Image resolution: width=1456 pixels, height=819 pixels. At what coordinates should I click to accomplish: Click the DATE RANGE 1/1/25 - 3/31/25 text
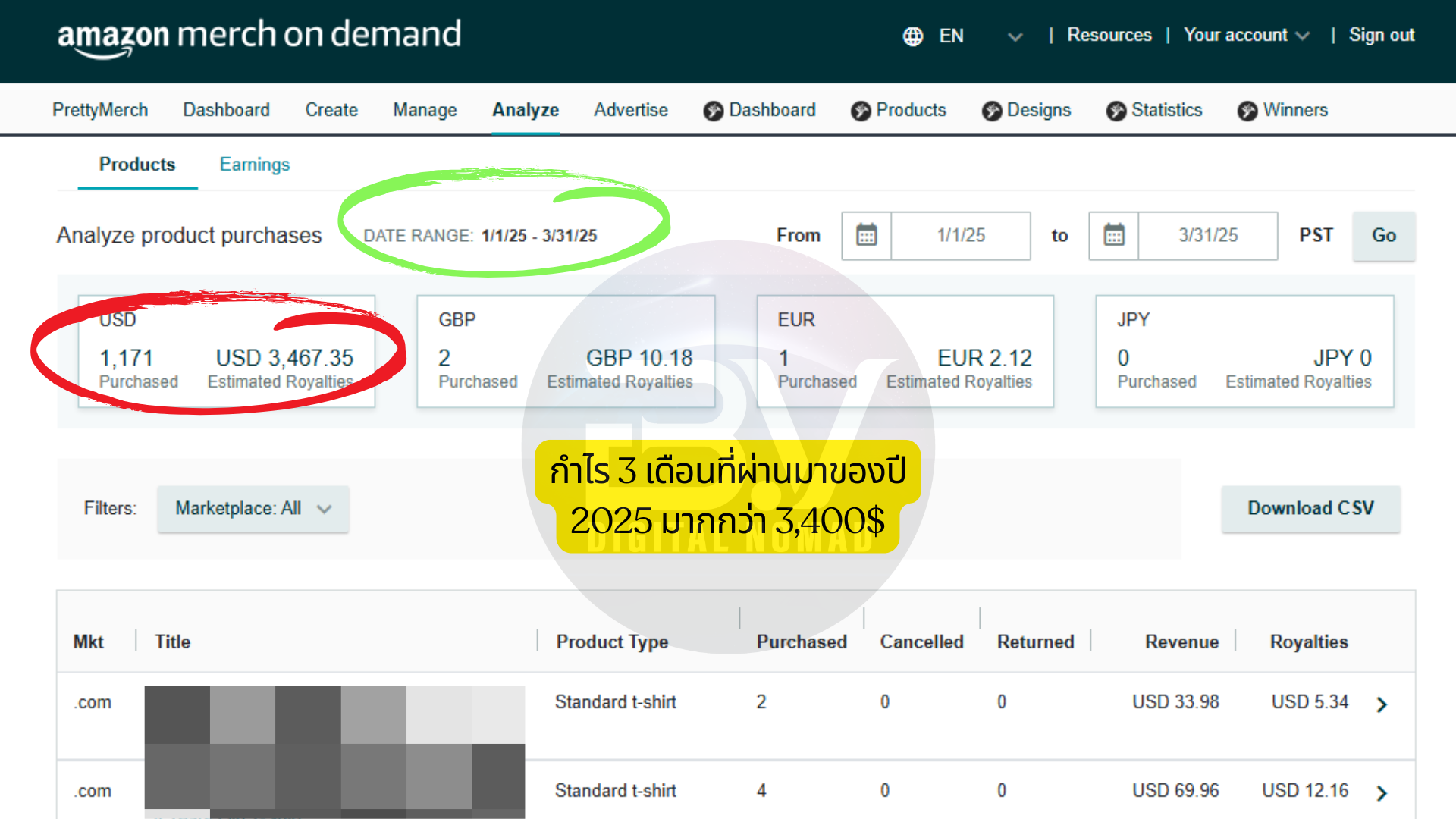coord(480,236)
